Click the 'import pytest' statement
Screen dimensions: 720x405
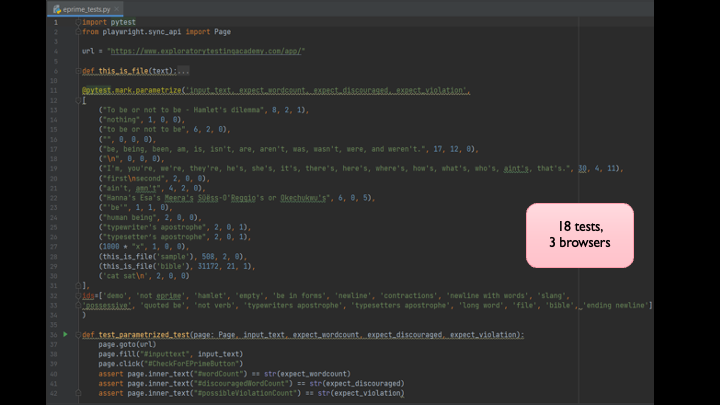(x=109, y=22)
